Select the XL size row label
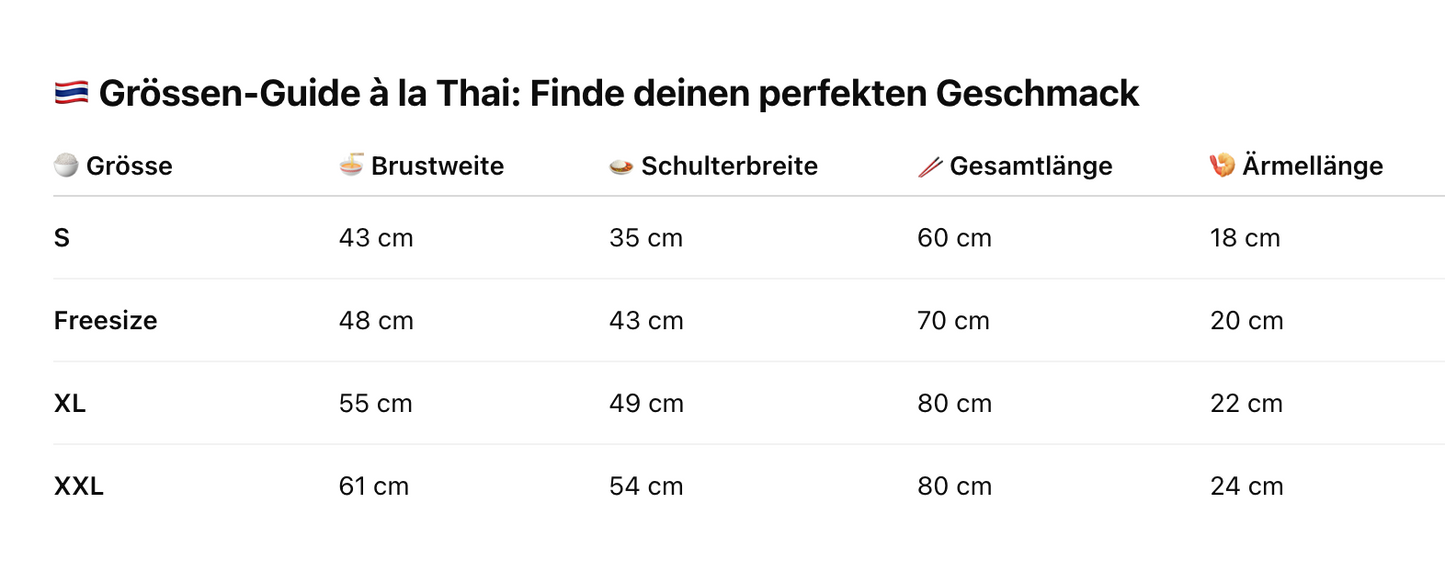1445x572 pixels. coord(70,404)
